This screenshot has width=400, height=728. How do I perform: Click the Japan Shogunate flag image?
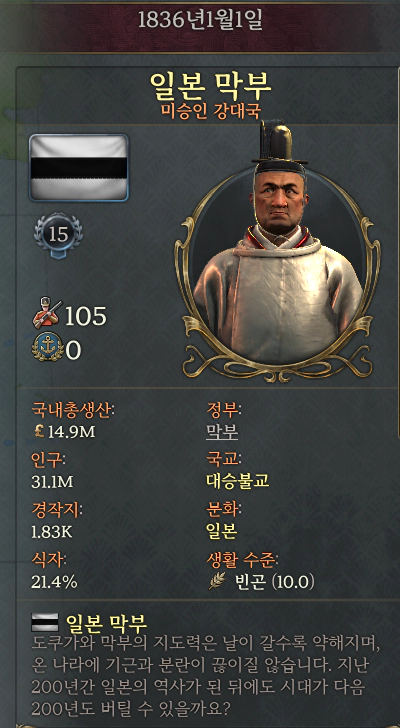(x=78, y=168)
